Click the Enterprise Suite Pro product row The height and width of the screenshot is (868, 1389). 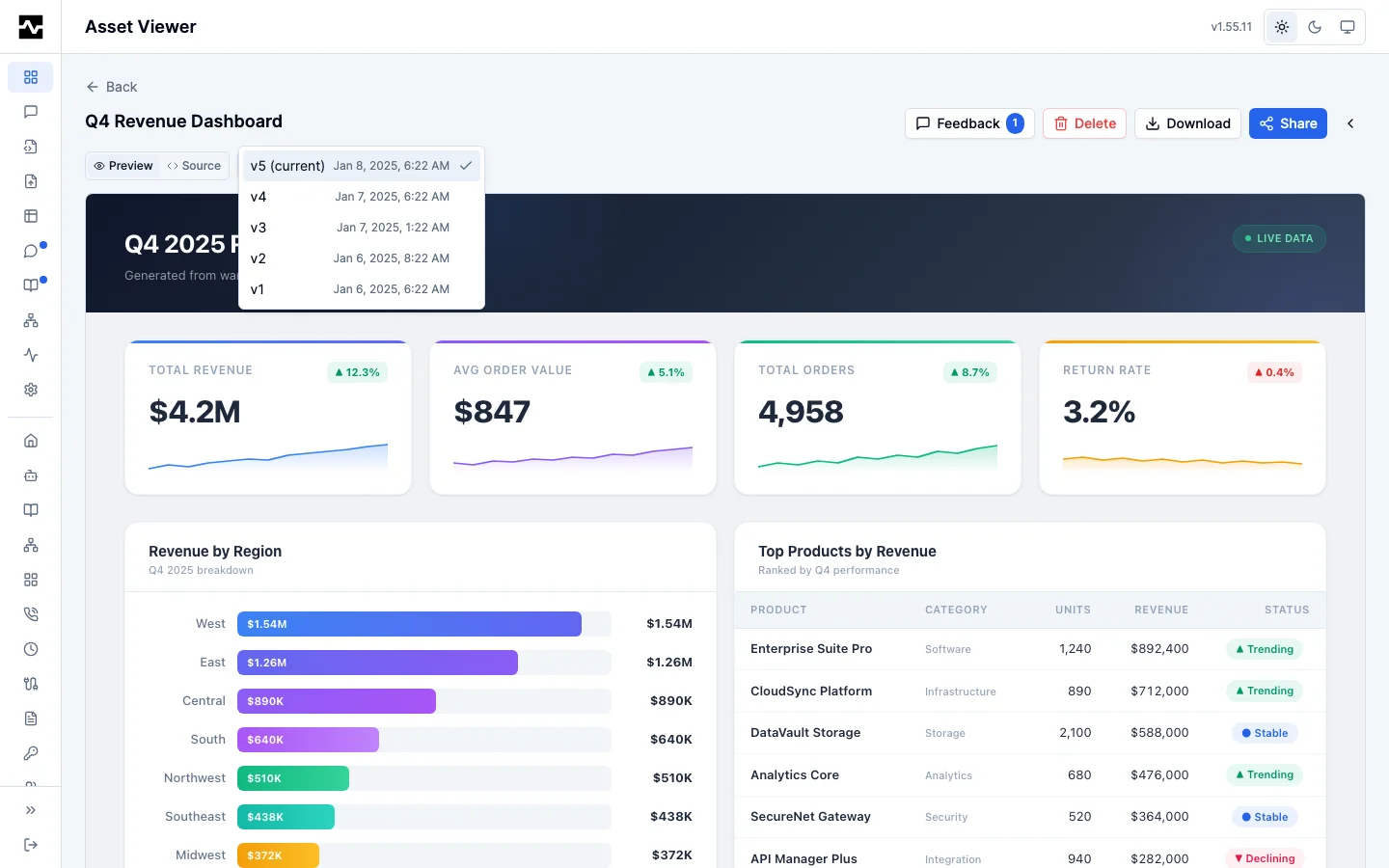pyautogui.click(x=1030, y=649)
